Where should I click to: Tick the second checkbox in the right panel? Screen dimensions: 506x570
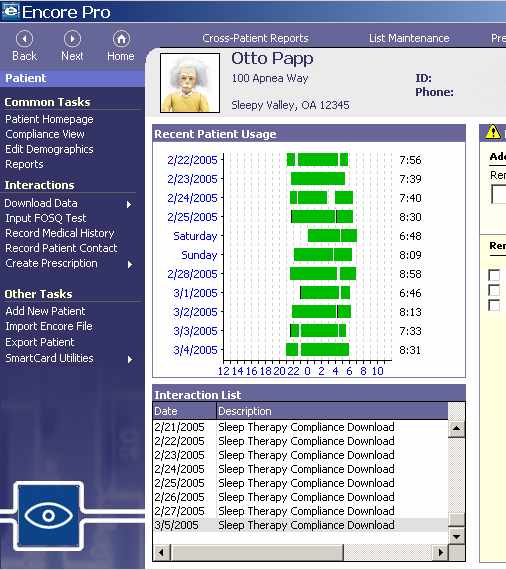494,290
